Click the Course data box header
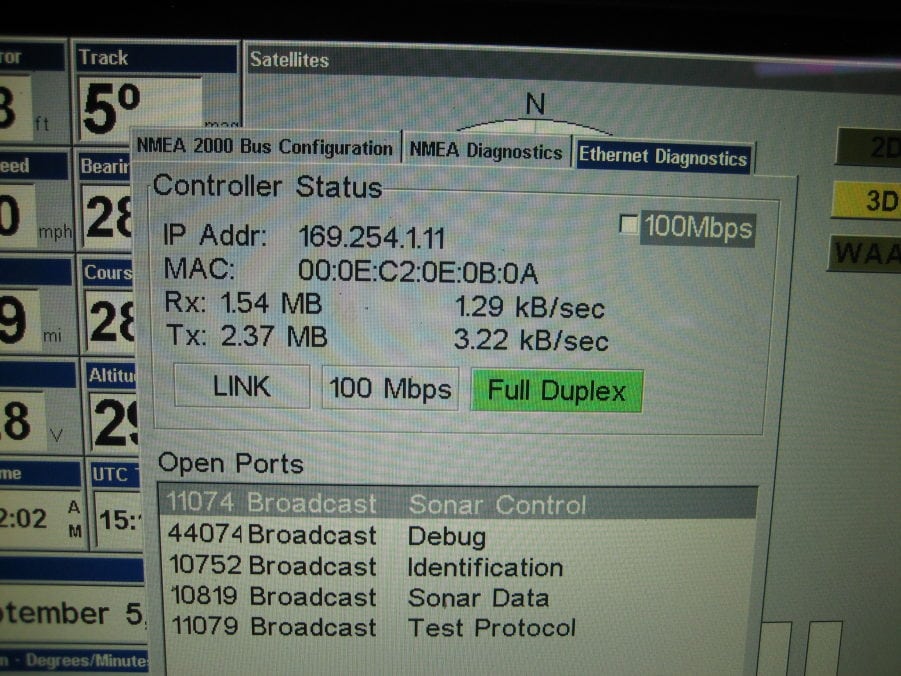 tap(107, 272)
